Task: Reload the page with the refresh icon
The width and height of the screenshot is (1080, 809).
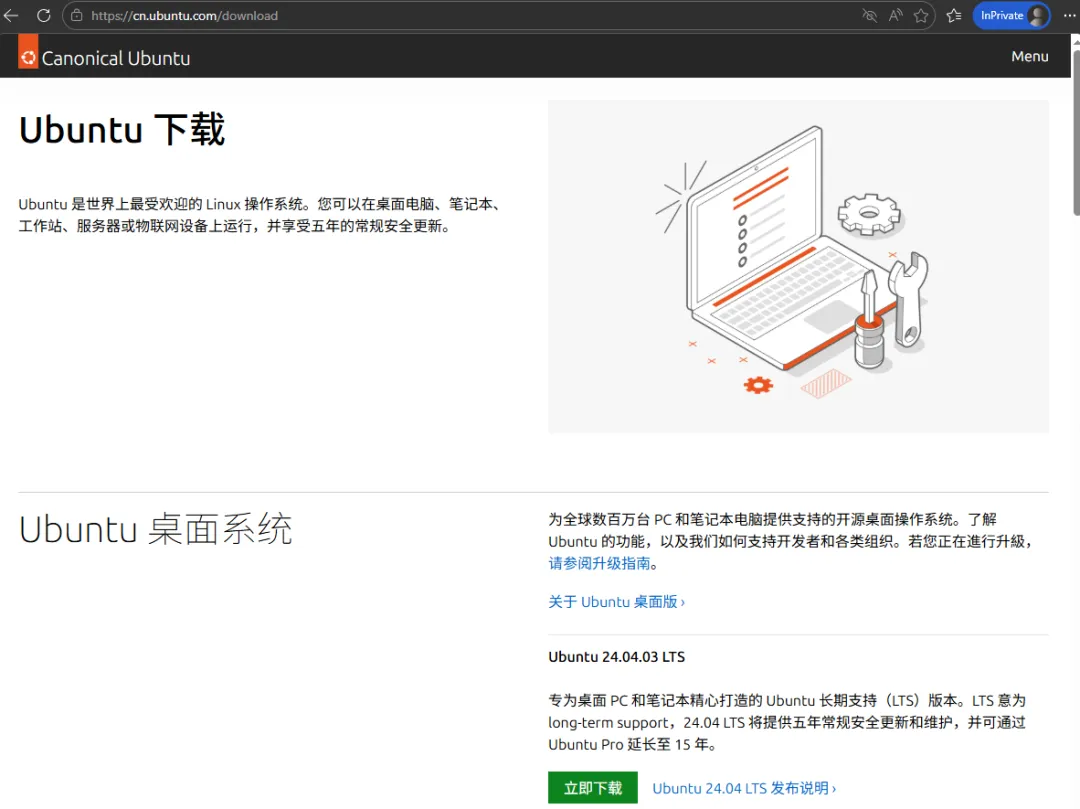Action: pyautogui.click(x=43, y=15)
